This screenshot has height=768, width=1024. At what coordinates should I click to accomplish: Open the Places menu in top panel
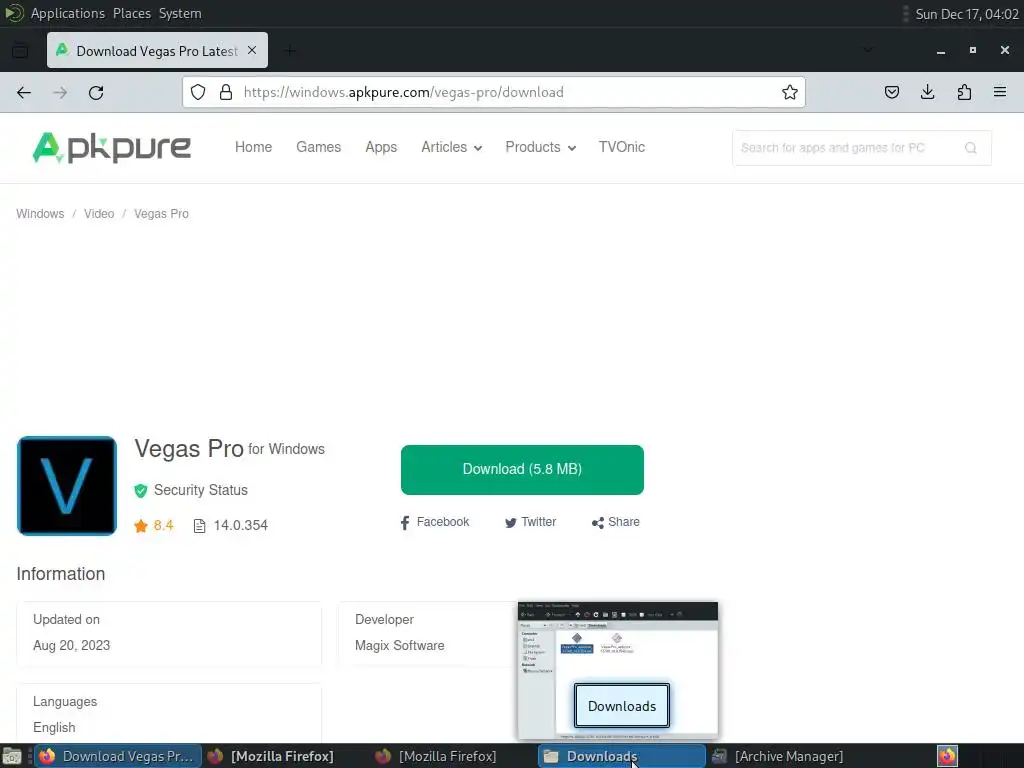click(x=132, y=13)
